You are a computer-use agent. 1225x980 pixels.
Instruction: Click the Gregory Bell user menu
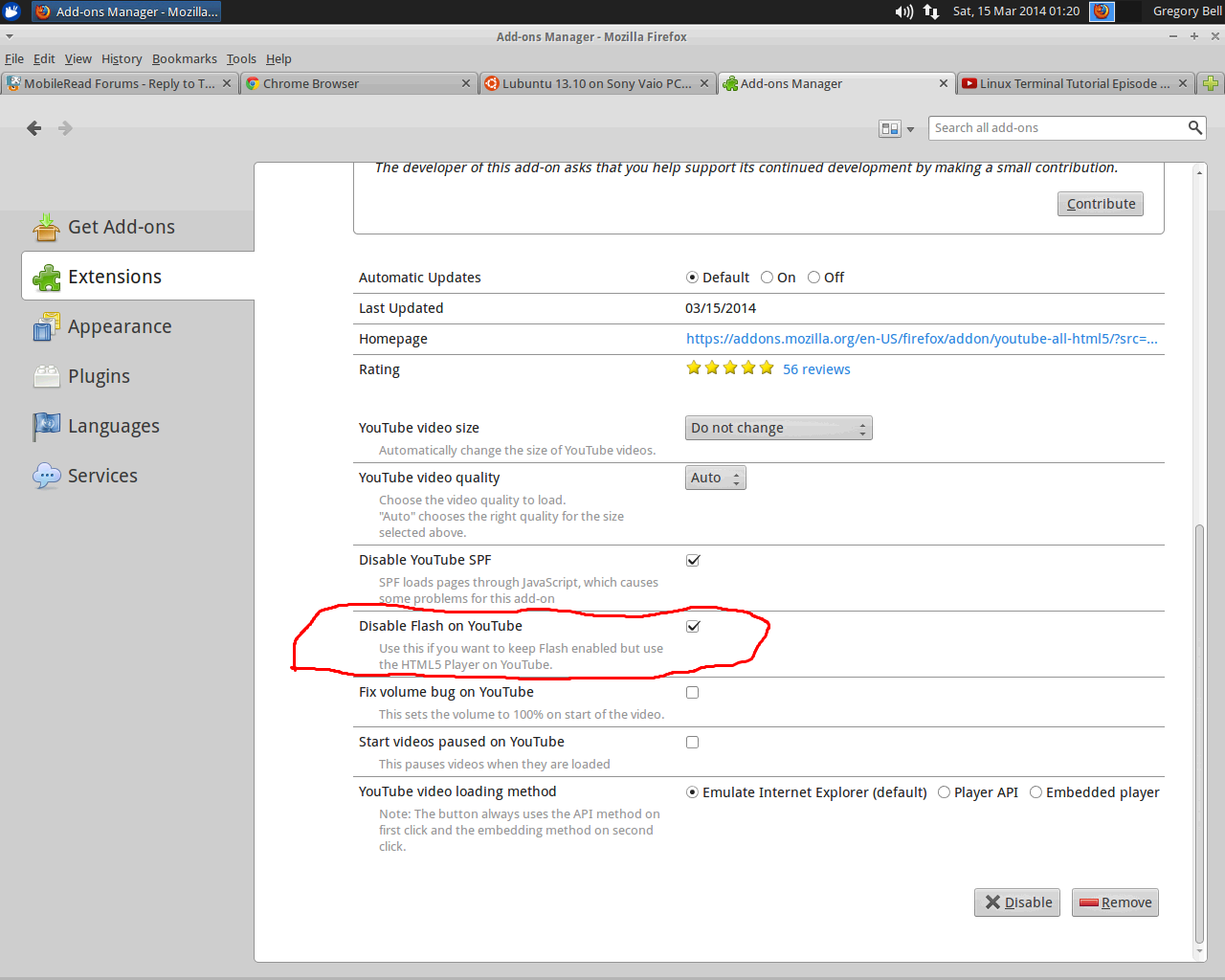click(1187, 11)
